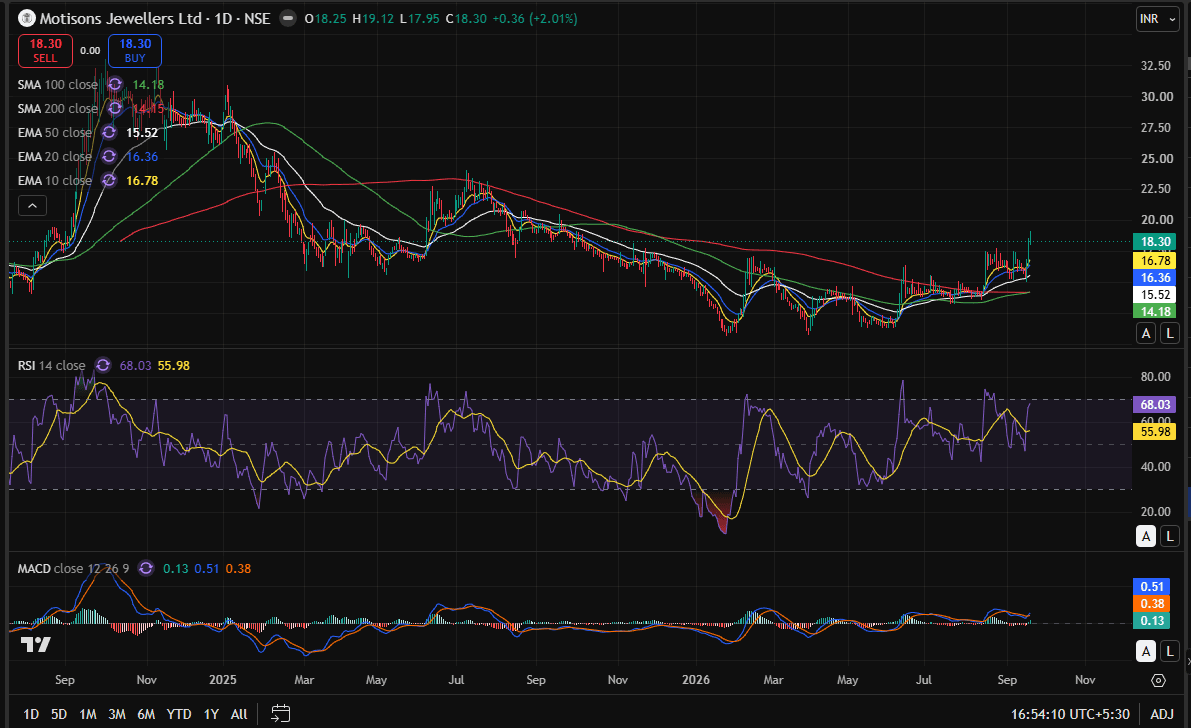
Task: Click the blue 16.36 price axis label
Action: coord(1155,277)
